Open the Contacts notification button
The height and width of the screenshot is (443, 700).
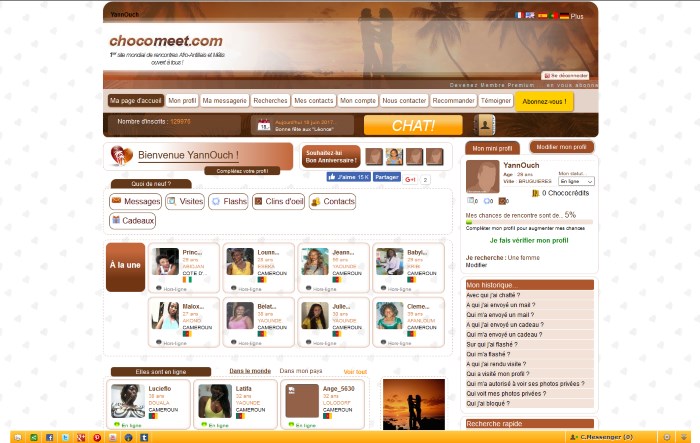(333, 201)
